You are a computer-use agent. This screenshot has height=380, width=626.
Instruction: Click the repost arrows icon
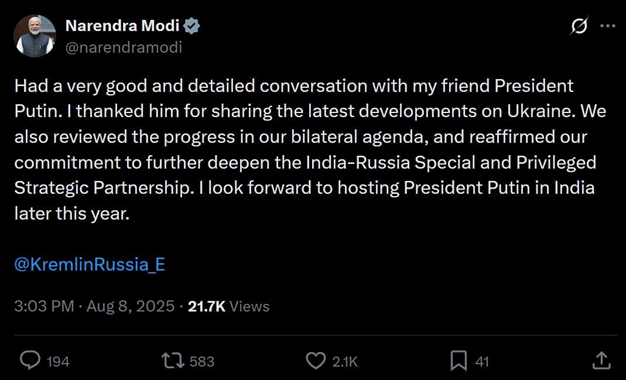(173, 361)
